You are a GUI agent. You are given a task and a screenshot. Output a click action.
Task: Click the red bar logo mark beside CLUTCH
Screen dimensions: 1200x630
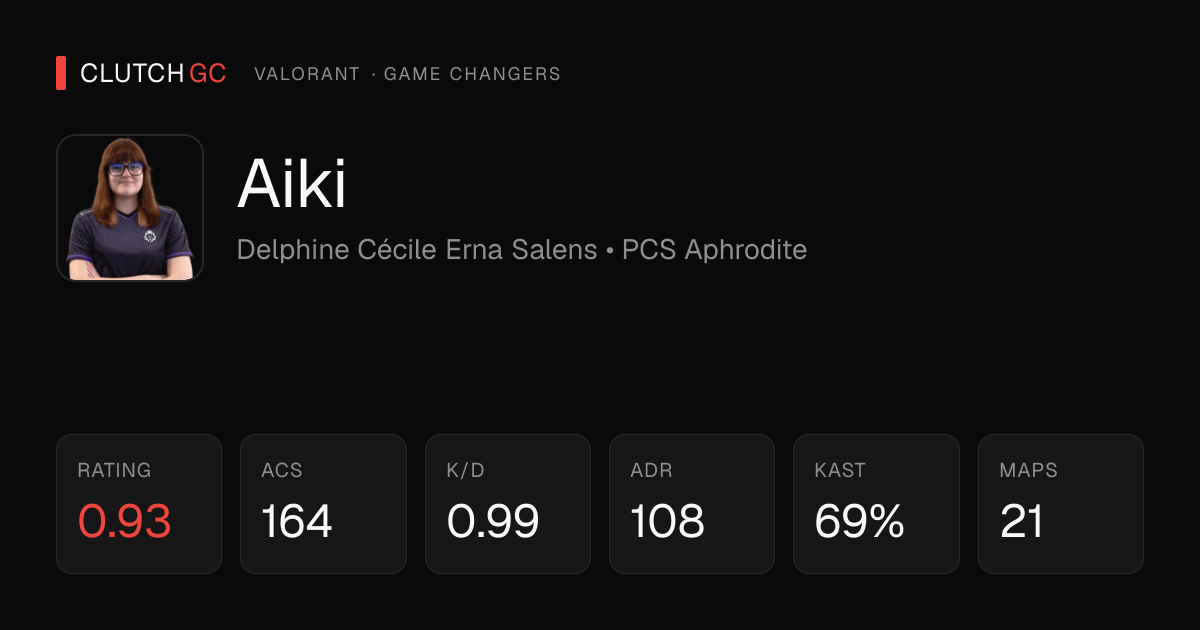61,73
